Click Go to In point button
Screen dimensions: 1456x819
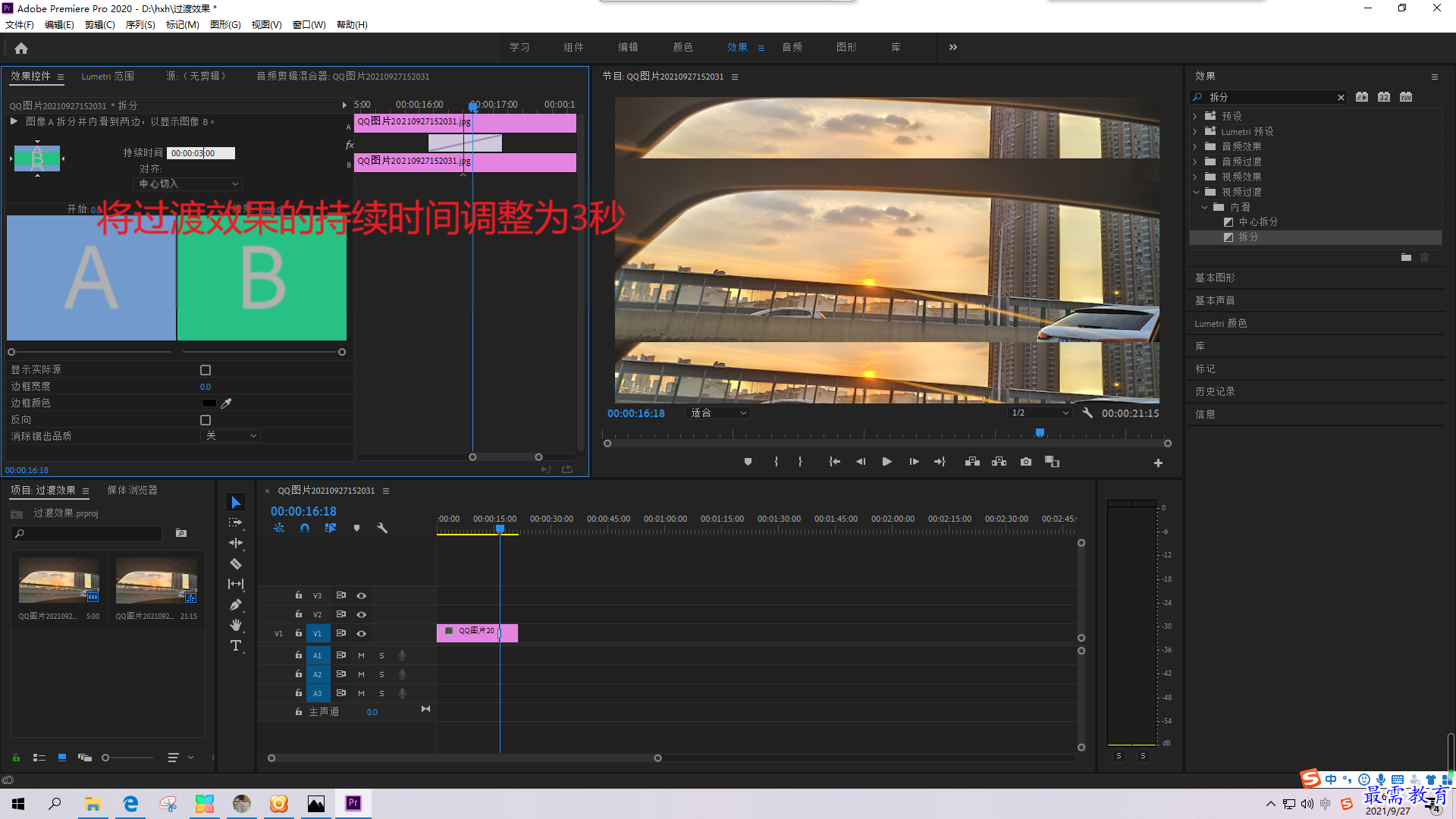point(834,462)
